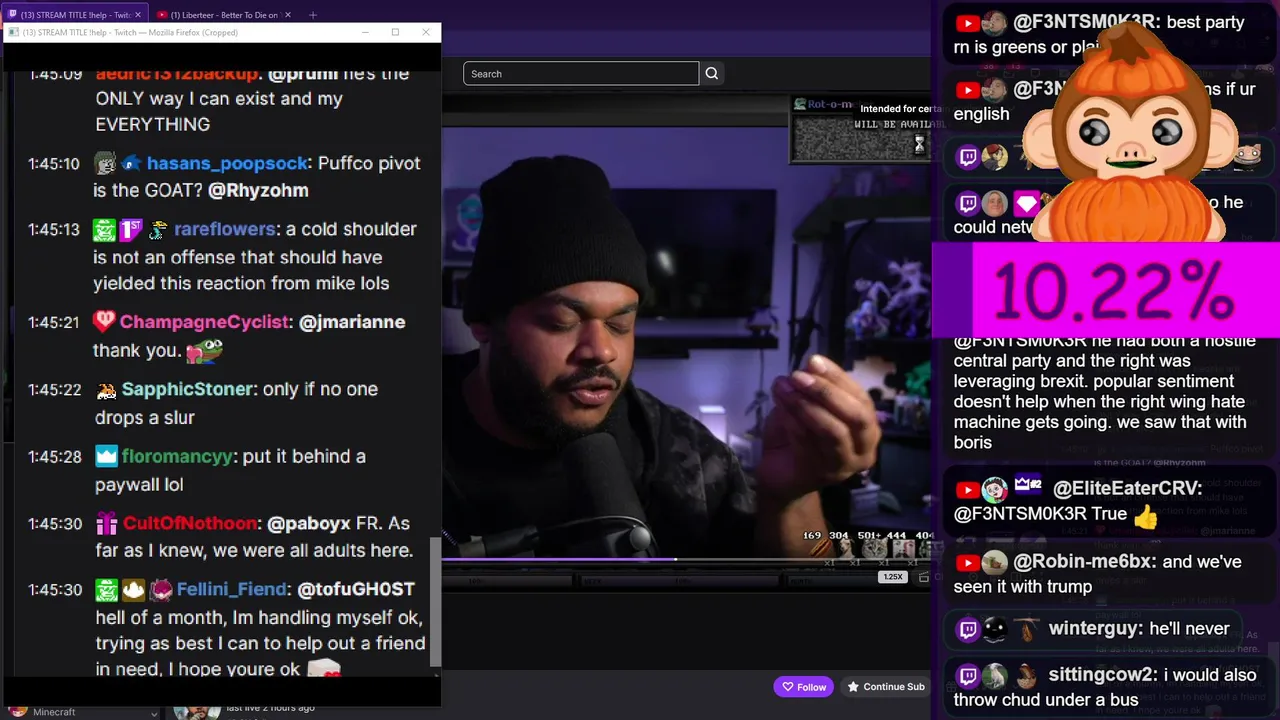1280x720 pixels.
Task: Expand the chevron next to Minecraft
Action: 153,713
